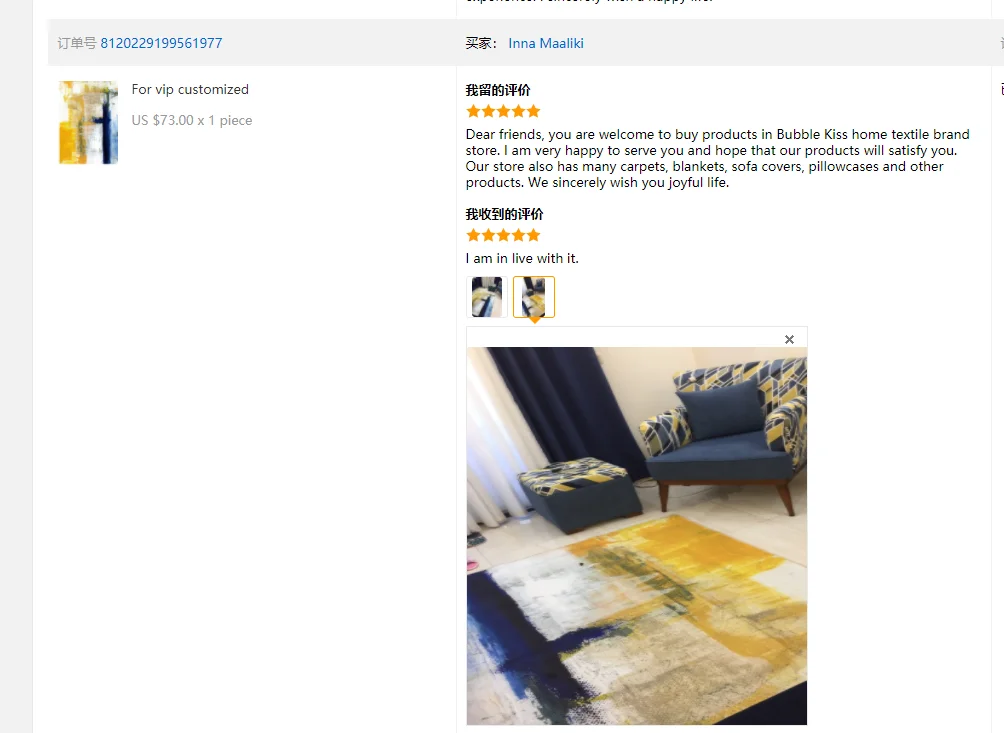Screen dimensions: 1004x733
Task: Click fifth star under 我留的评价 rating
Action: tap(533, 111)
